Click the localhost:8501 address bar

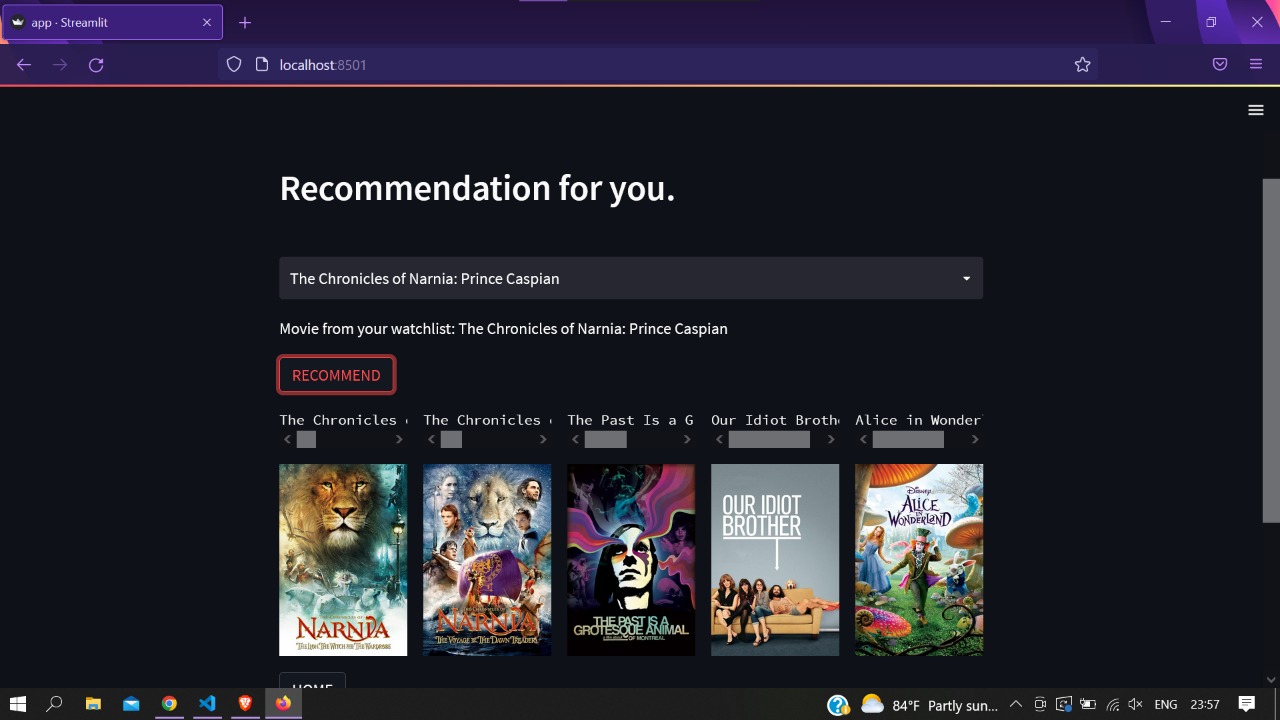(x=659, y=65)
